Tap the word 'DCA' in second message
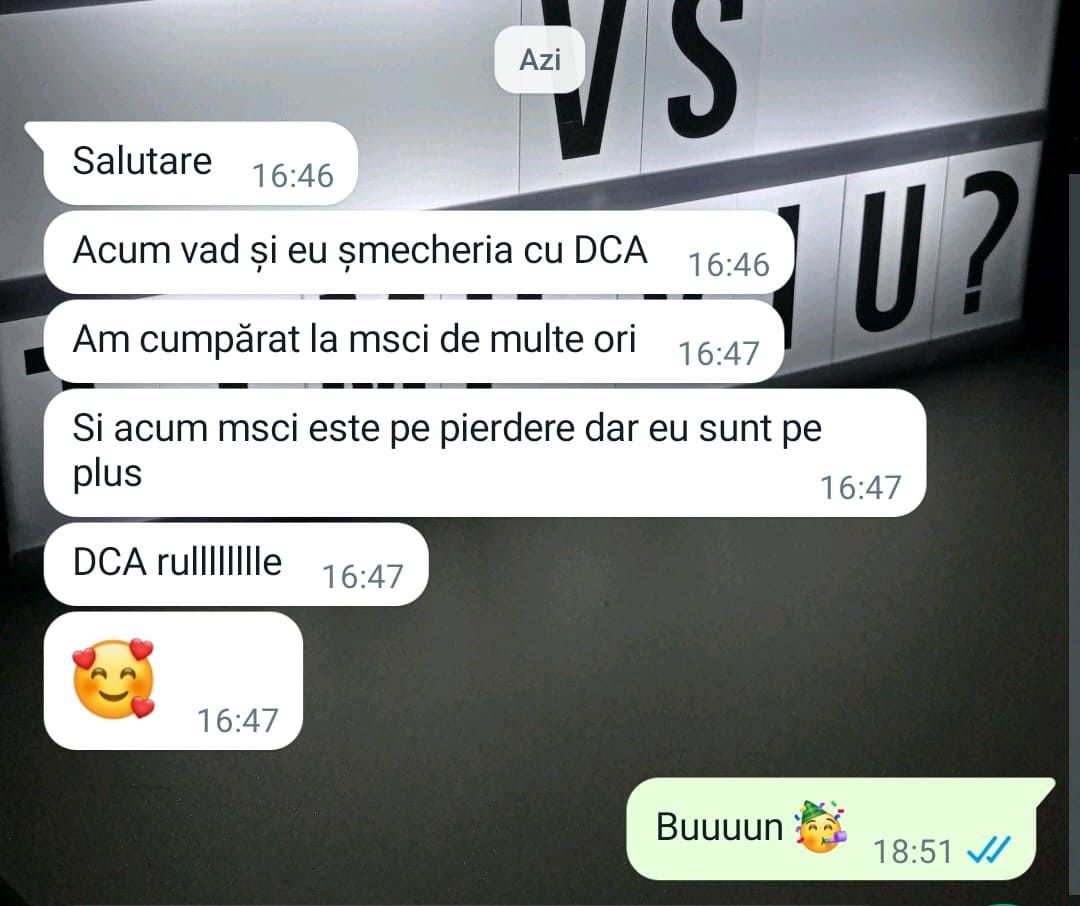 click(611, 249)
